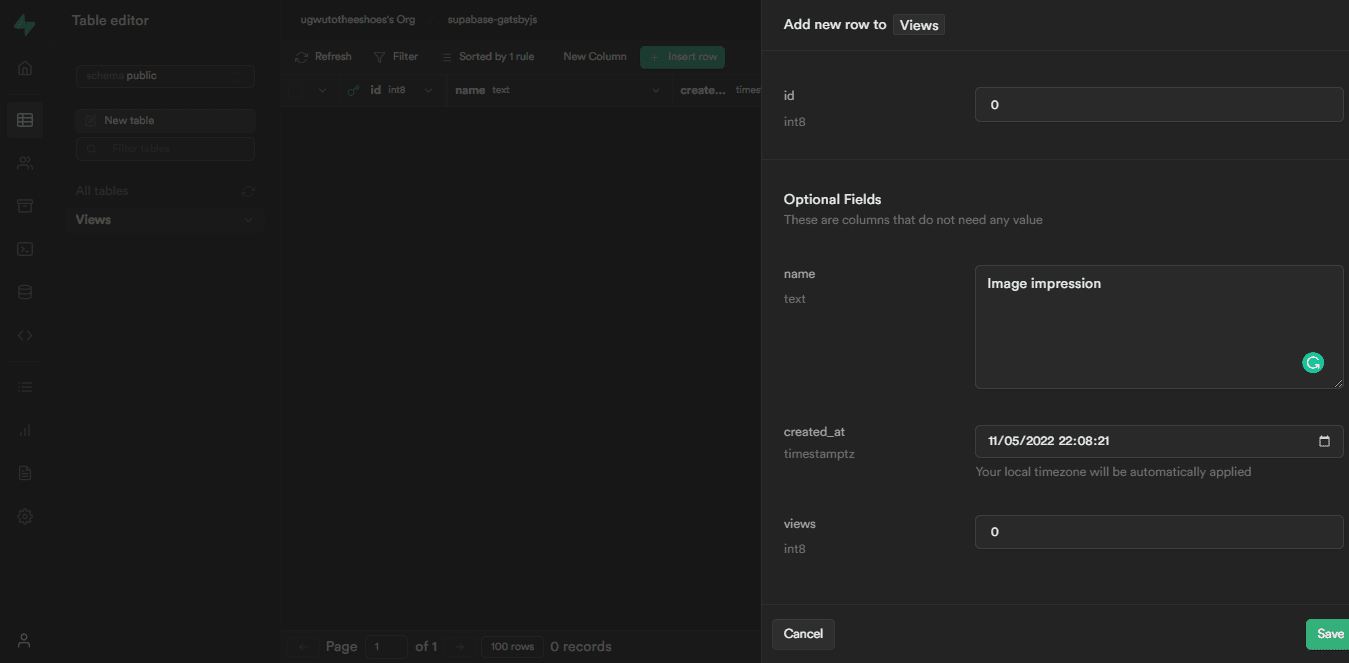Open the row selection dropdown chevron
1349x663 pixels.
pos(322,90)
